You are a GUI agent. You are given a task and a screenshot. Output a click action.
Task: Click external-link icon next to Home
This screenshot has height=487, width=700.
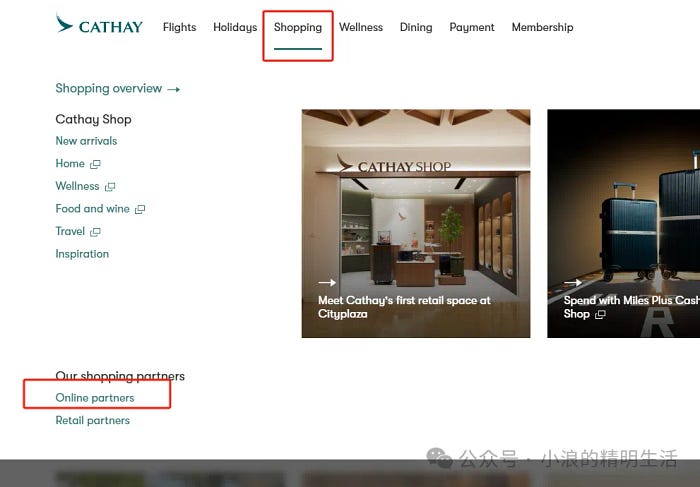pyautogui.click(x=95, y=164)
